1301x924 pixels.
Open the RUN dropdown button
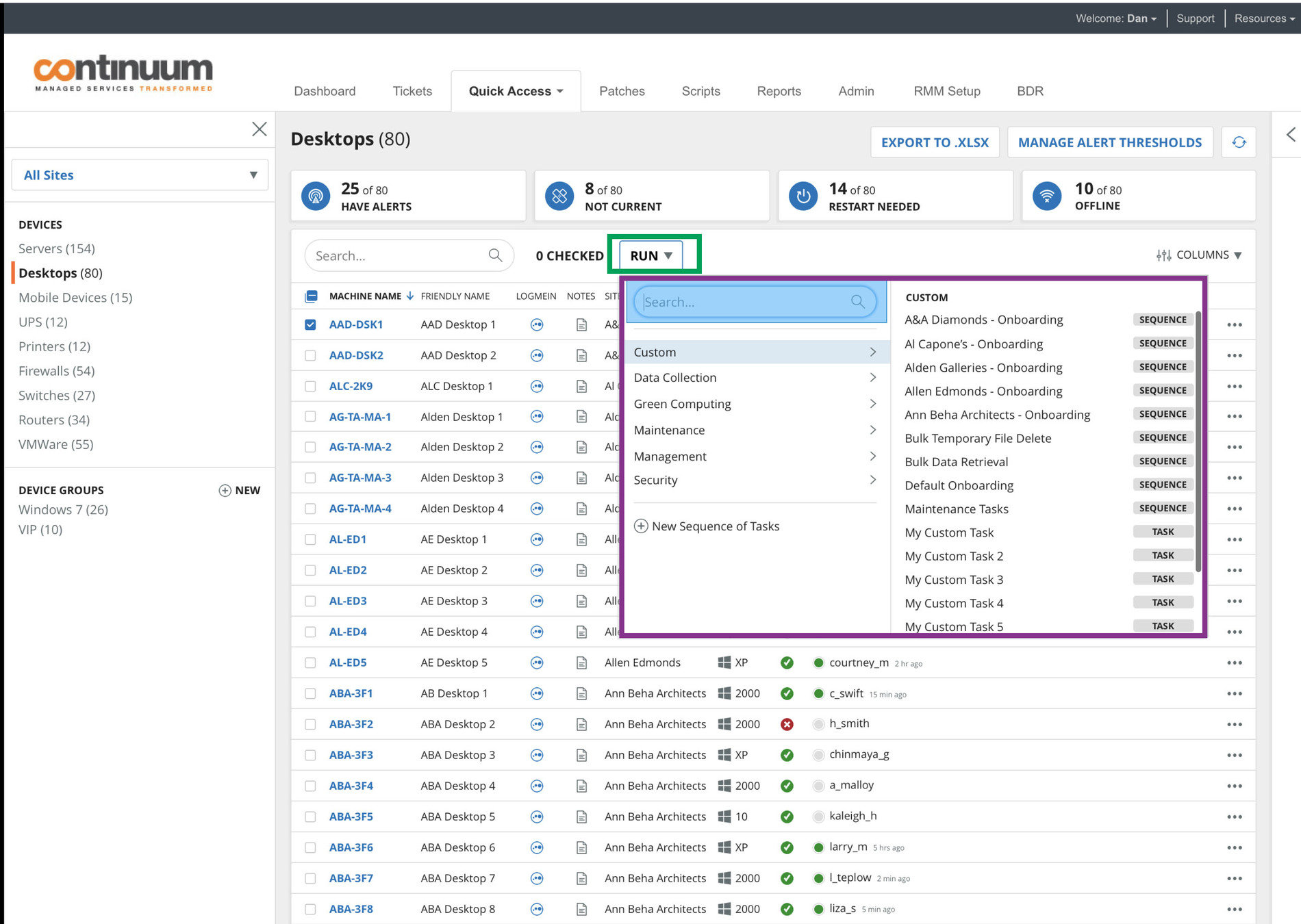pos(651,255)
